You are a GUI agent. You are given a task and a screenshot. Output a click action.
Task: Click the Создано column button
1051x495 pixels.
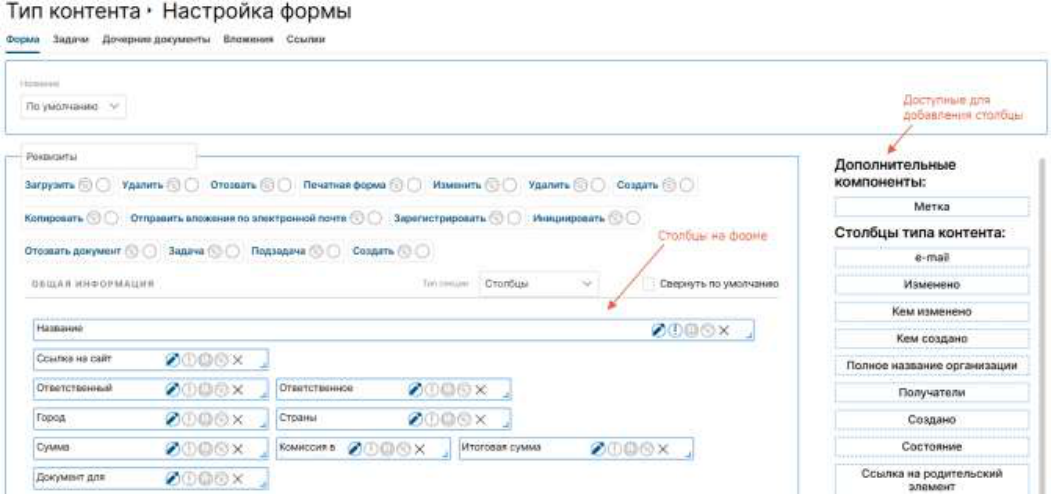point(932,420)
